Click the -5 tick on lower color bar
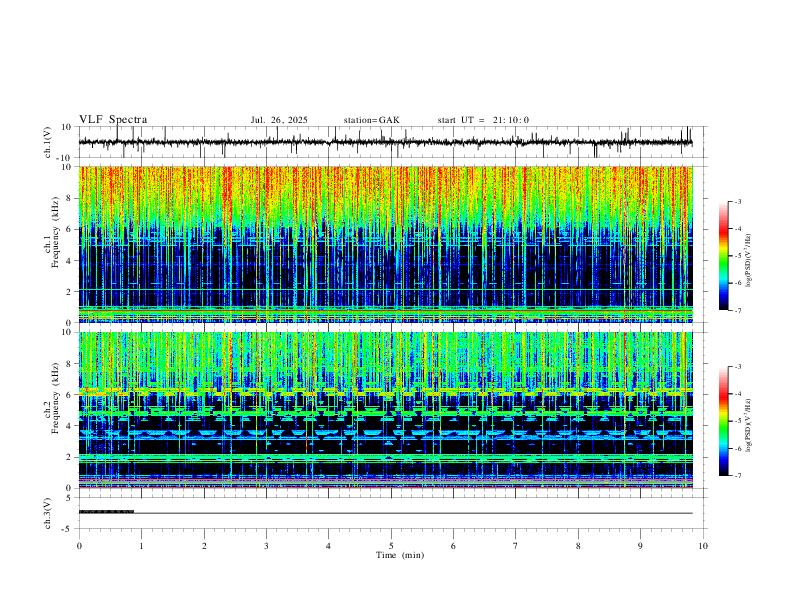Viewport: 792px width, 612px height. [x=737, y=421]
